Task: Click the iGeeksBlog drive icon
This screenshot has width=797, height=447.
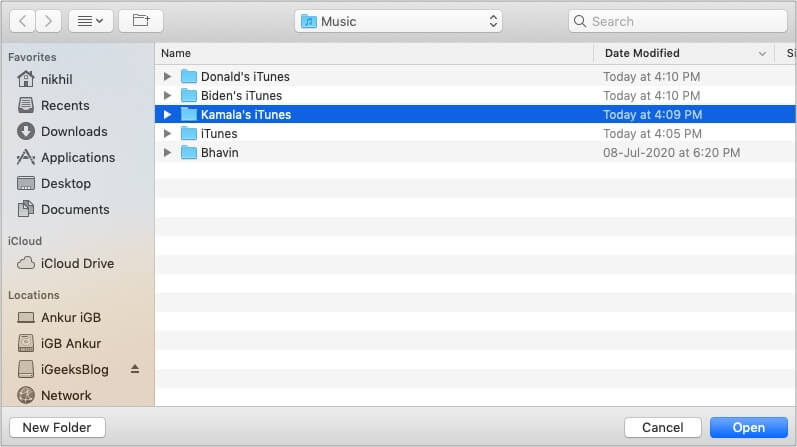Action: pyautogui.click(x=26, y=369)
